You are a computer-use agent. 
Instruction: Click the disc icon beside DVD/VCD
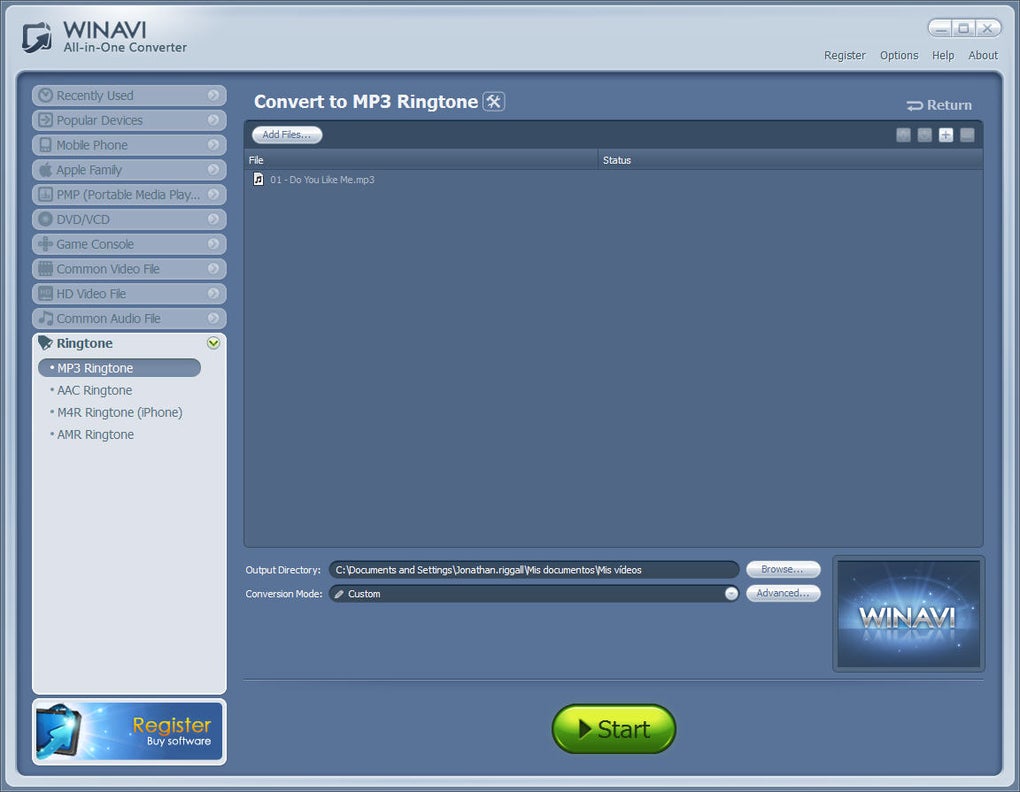pyautogui.click(x=45, y=218)
